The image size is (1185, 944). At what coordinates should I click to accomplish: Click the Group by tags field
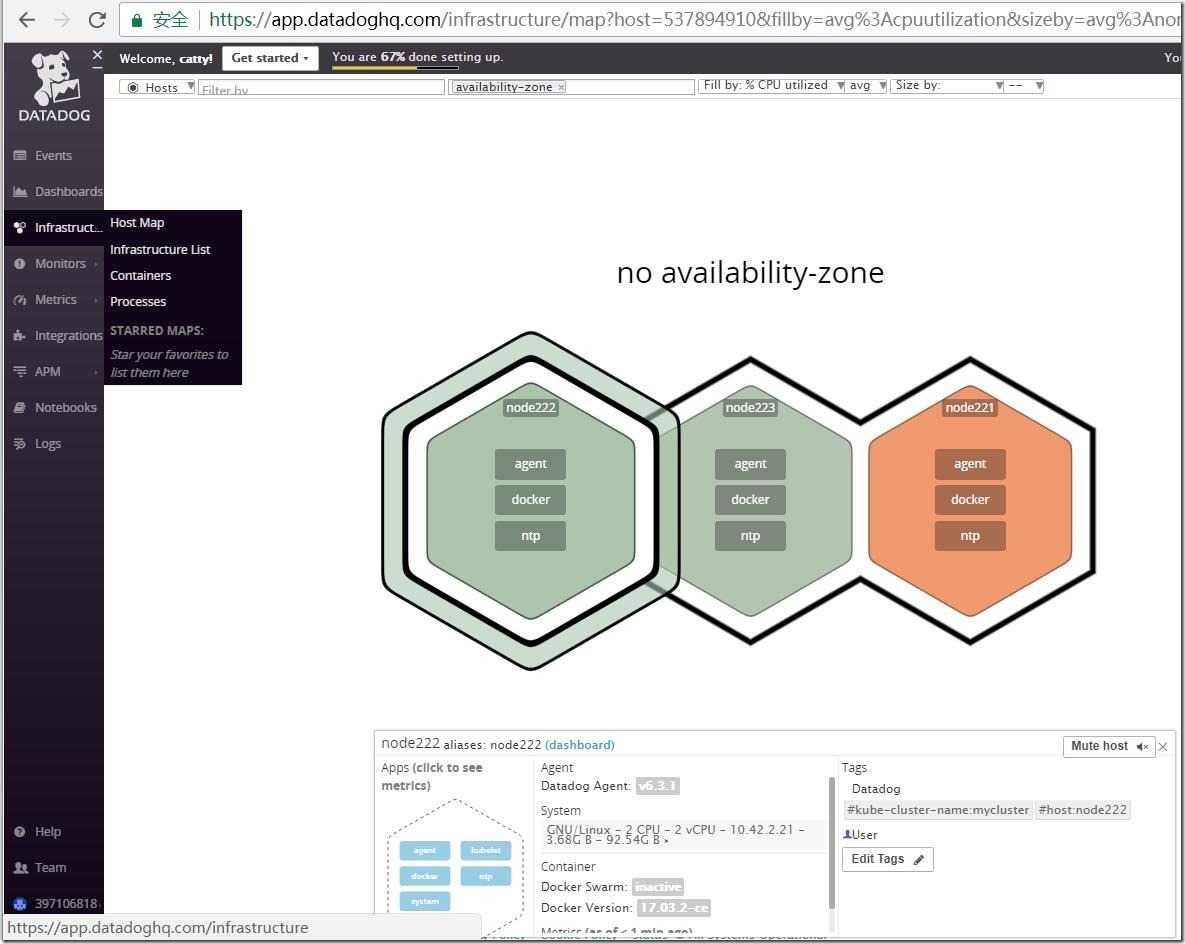coord(571,88)
